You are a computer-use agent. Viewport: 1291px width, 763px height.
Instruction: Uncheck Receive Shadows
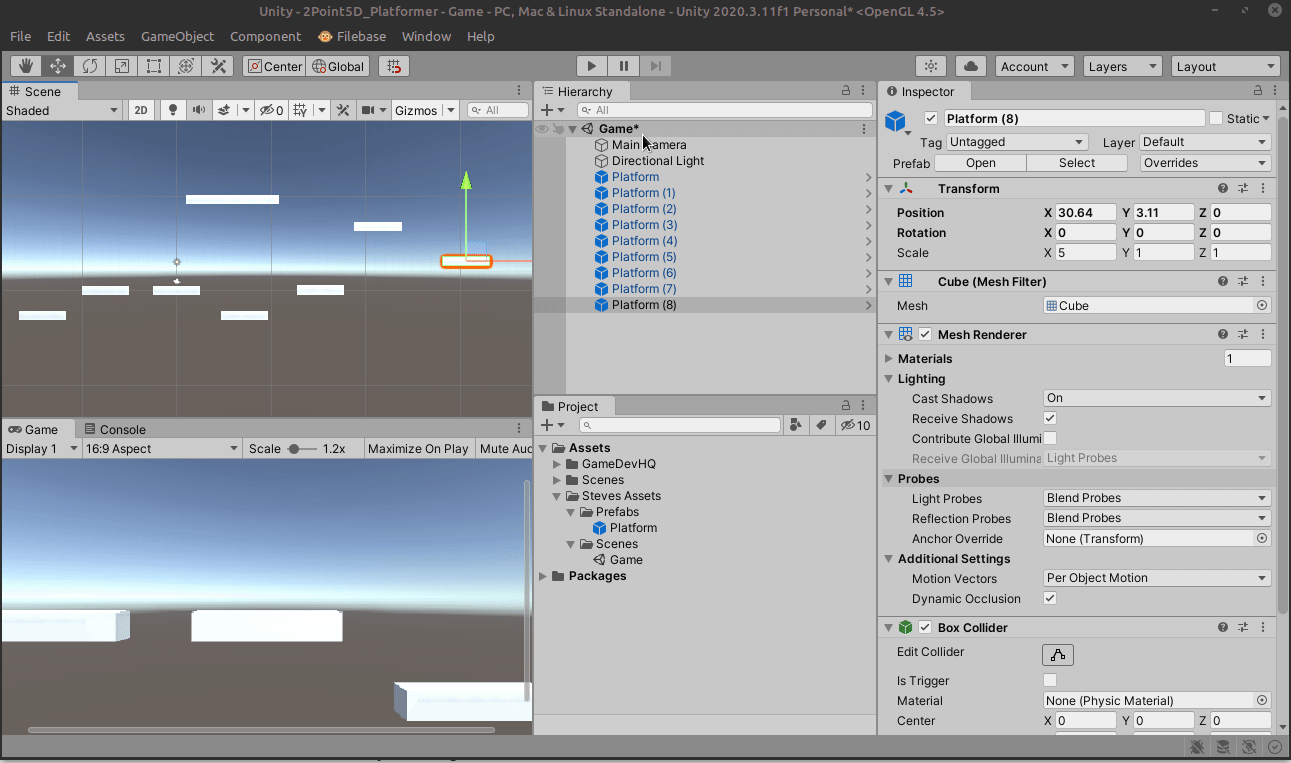[x=1050, y=418]
